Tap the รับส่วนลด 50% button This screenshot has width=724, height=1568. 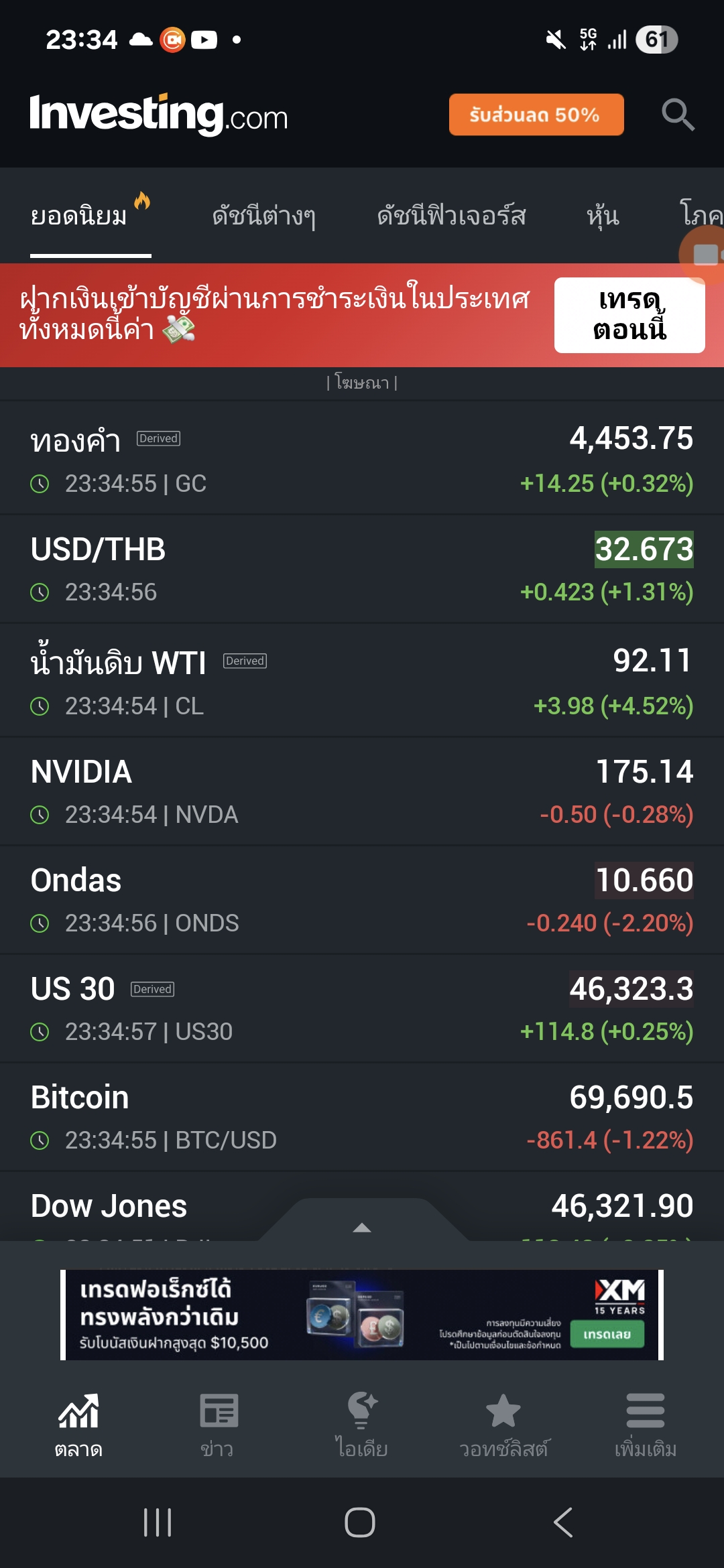click(536, 115)
